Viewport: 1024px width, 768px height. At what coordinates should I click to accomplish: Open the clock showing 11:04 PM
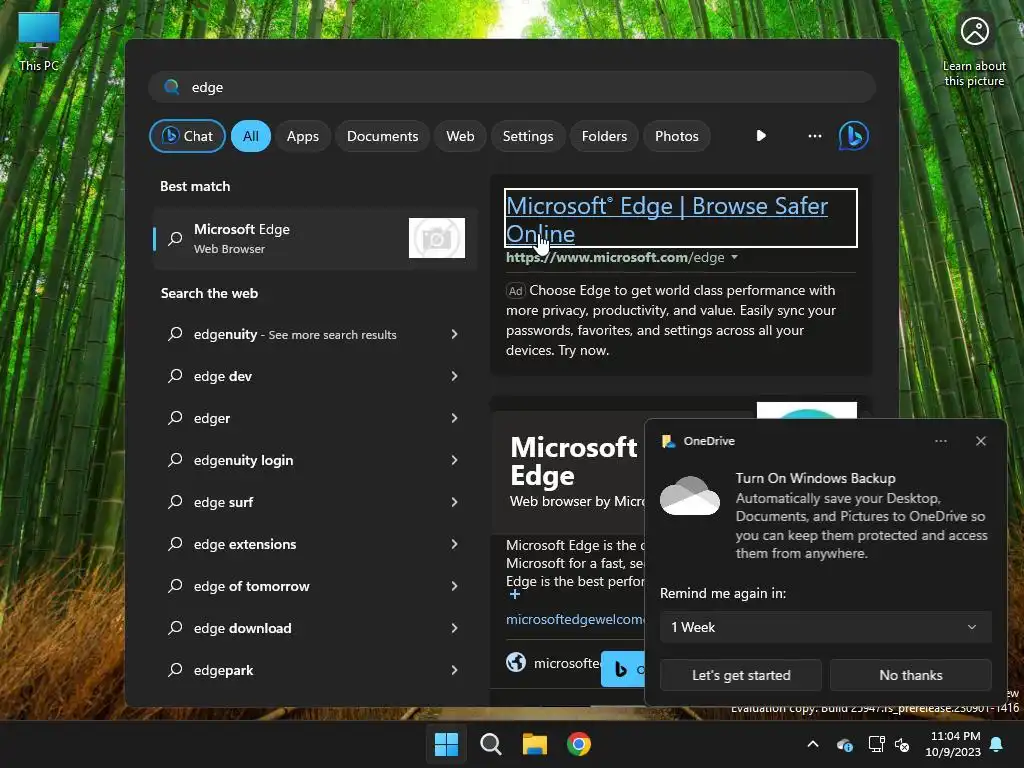tap(953, 744)
